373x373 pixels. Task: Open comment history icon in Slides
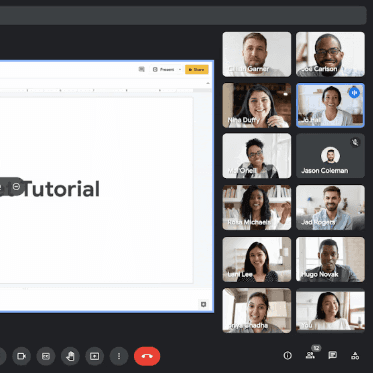142,69
